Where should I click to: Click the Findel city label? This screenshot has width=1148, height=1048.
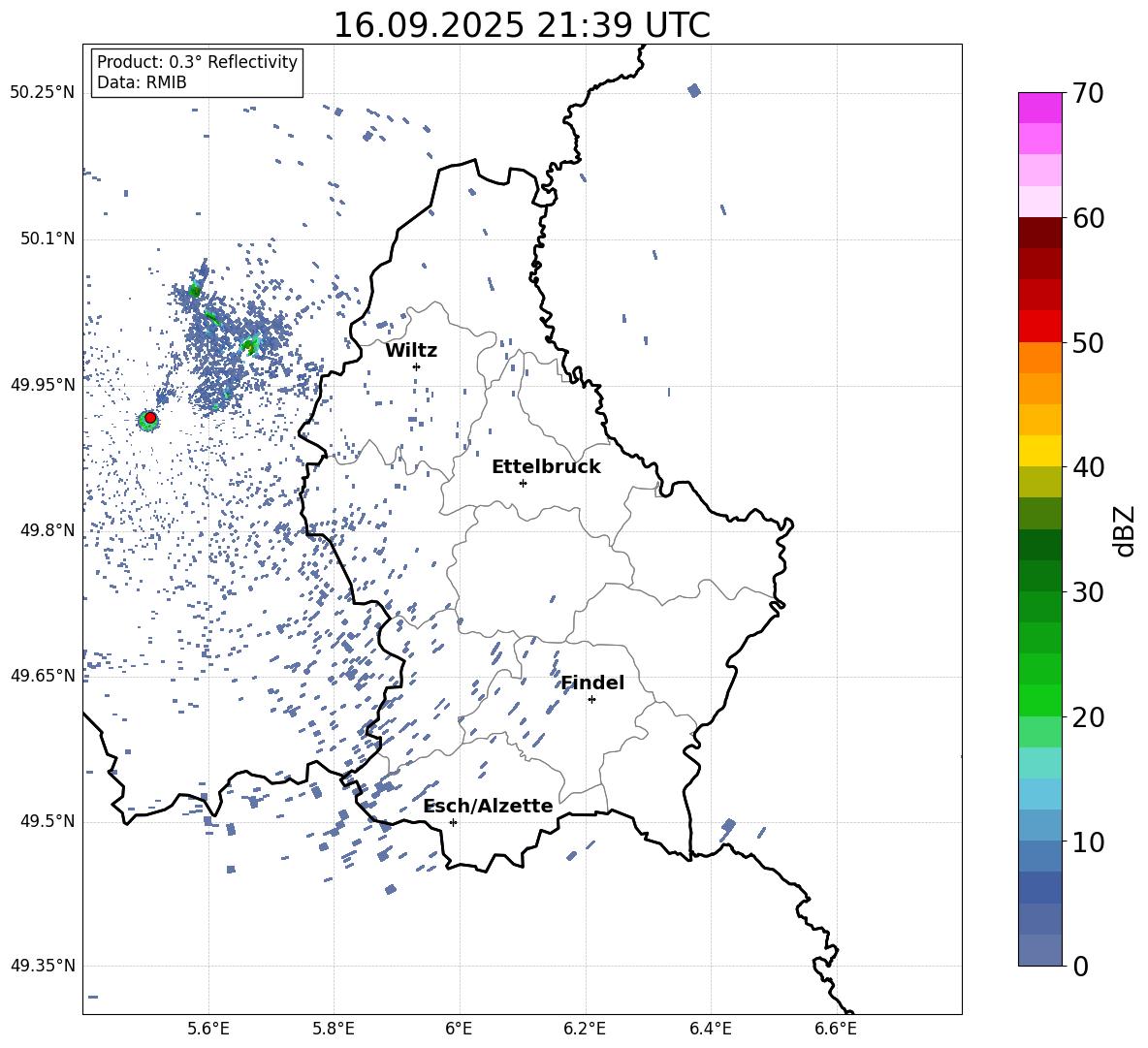592,683
